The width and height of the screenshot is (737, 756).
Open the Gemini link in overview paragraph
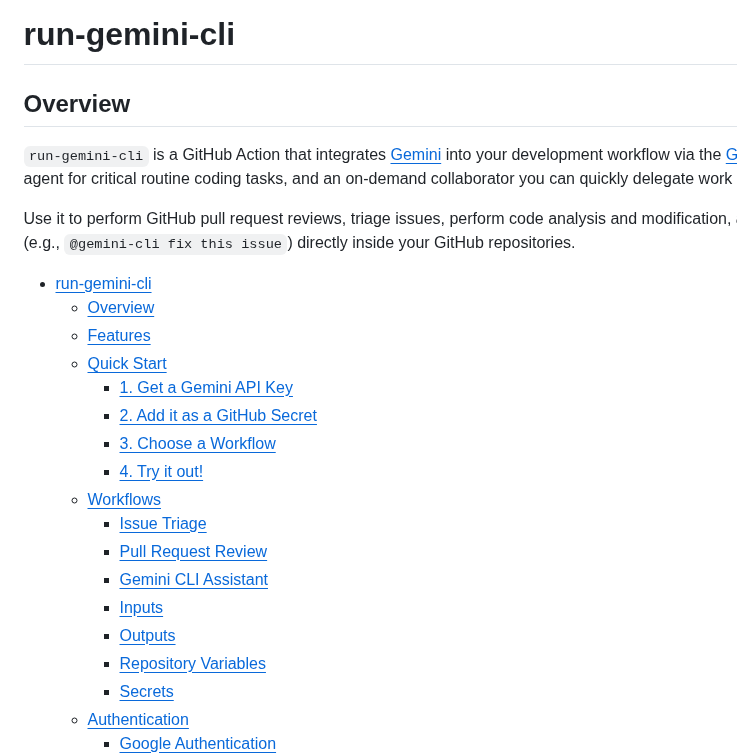pos(415,155)
